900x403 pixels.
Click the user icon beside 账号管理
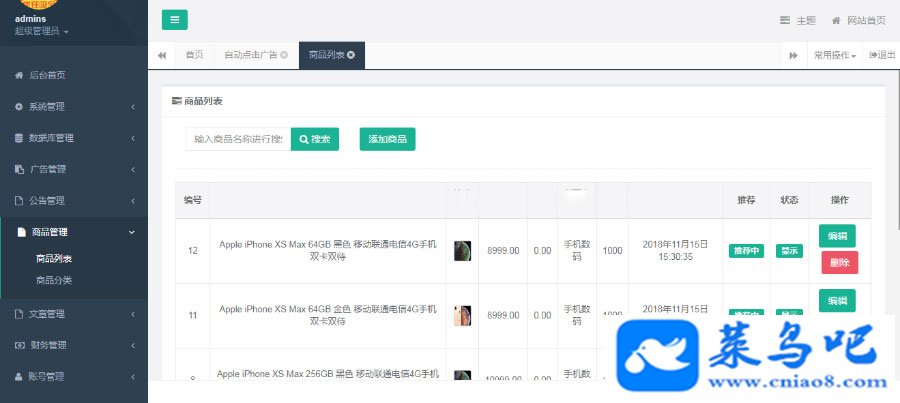coord(19,377)
